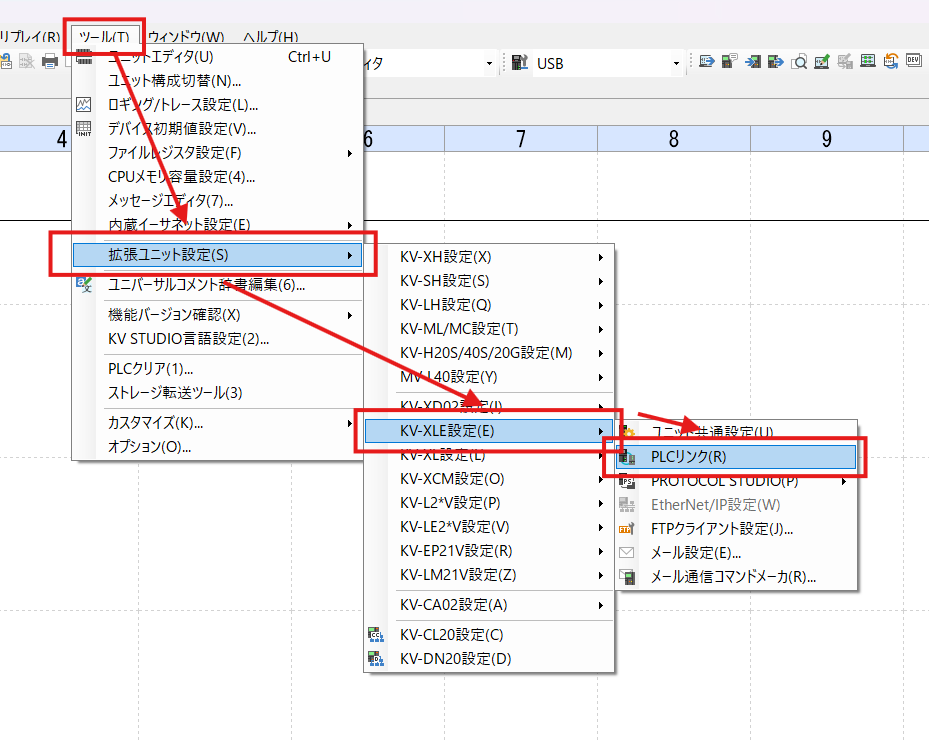Expand the PROTOCOL STUDIO(P) submenu
This screenshot has height=742, width=929.
(844, 482)
